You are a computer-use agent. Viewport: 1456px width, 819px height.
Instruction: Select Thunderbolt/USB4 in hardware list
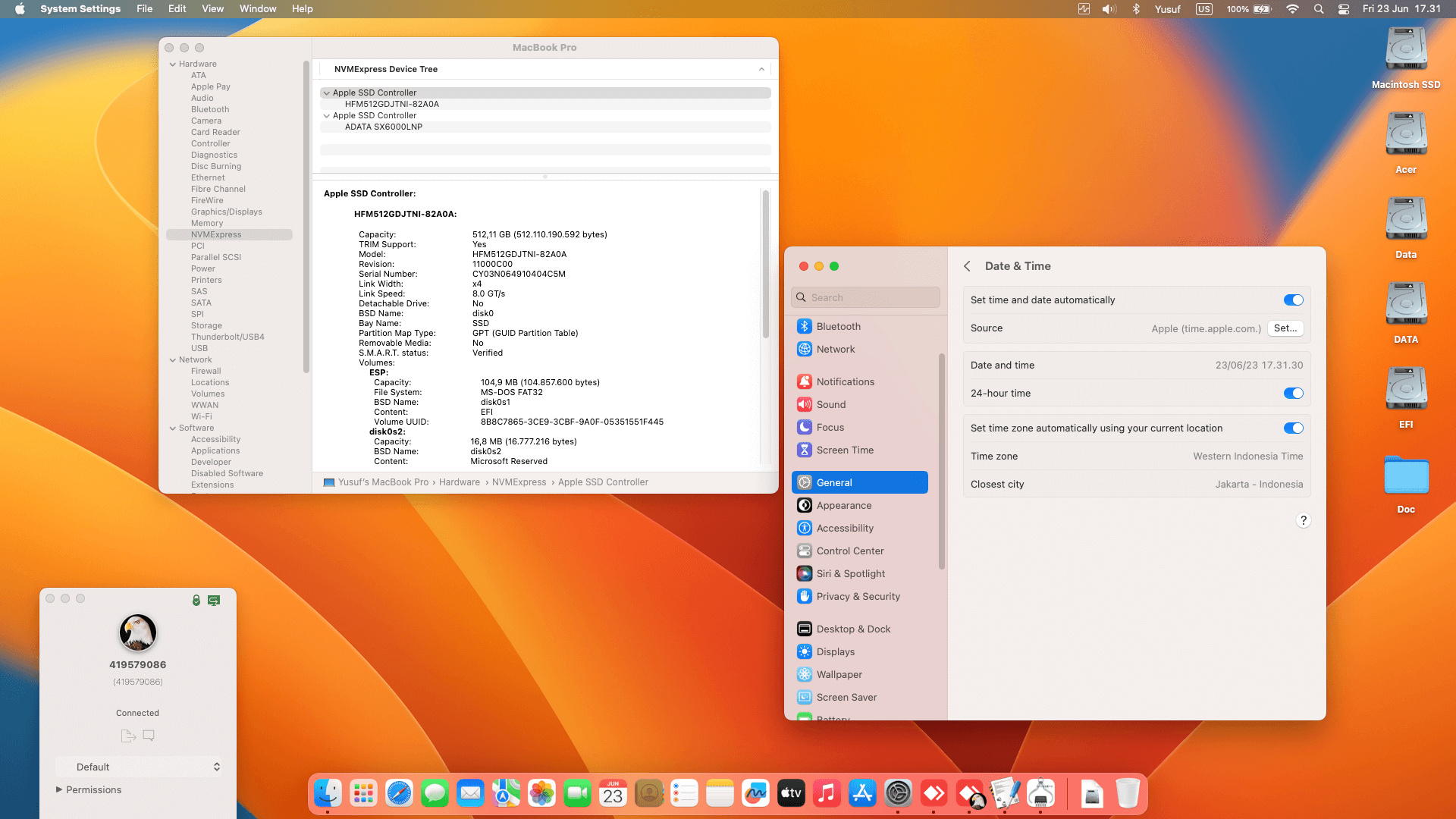click(227, 337)
